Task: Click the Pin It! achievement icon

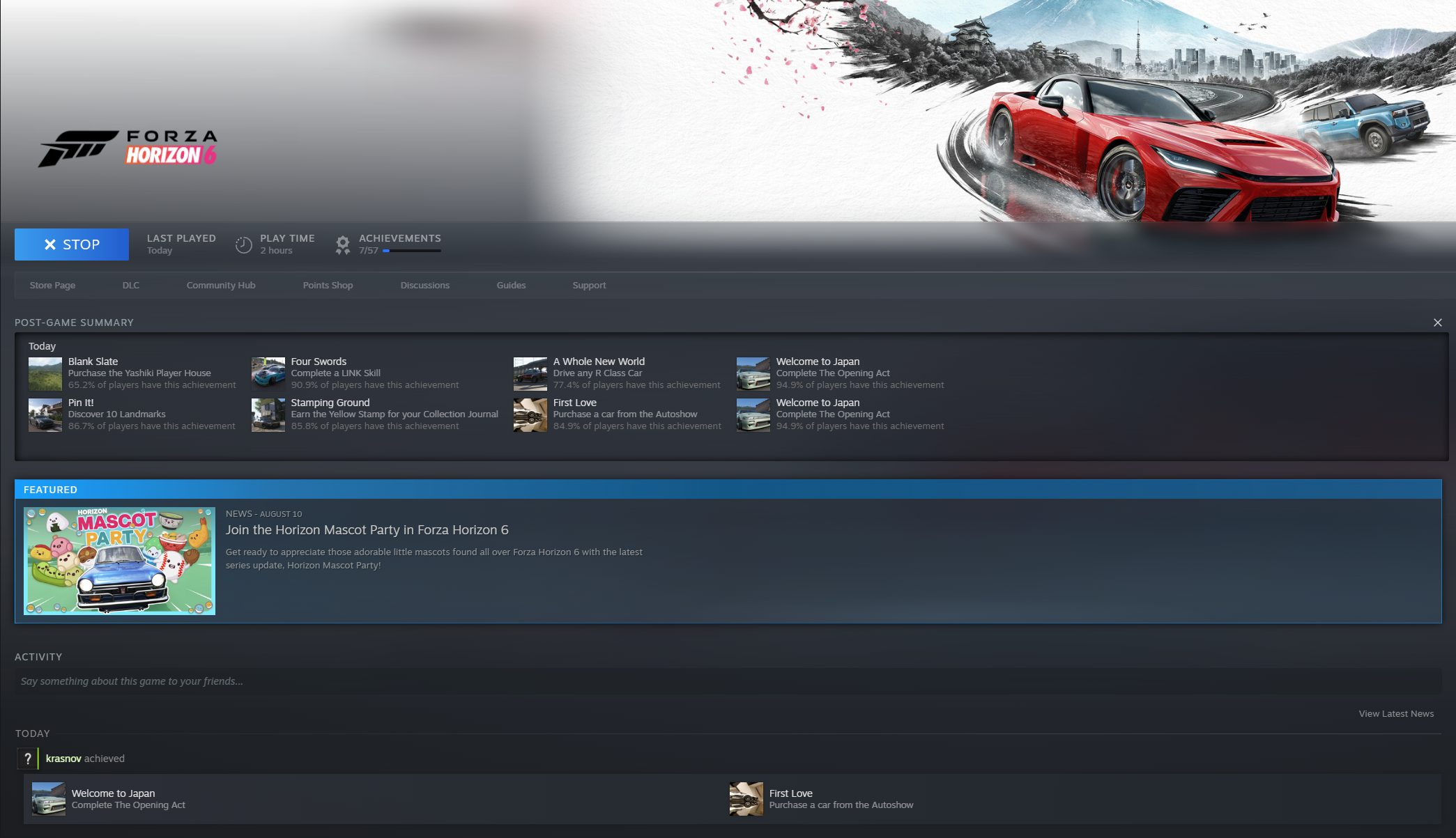Action: click(x=45, y=415)
